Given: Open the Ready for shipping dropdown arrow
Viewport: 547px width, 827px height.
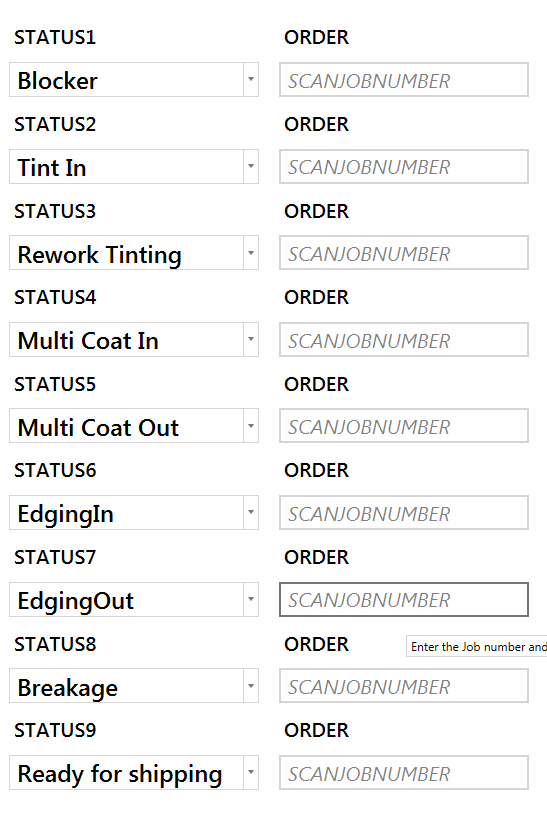Looking at the screenshot, I should (x=251, y=773).
